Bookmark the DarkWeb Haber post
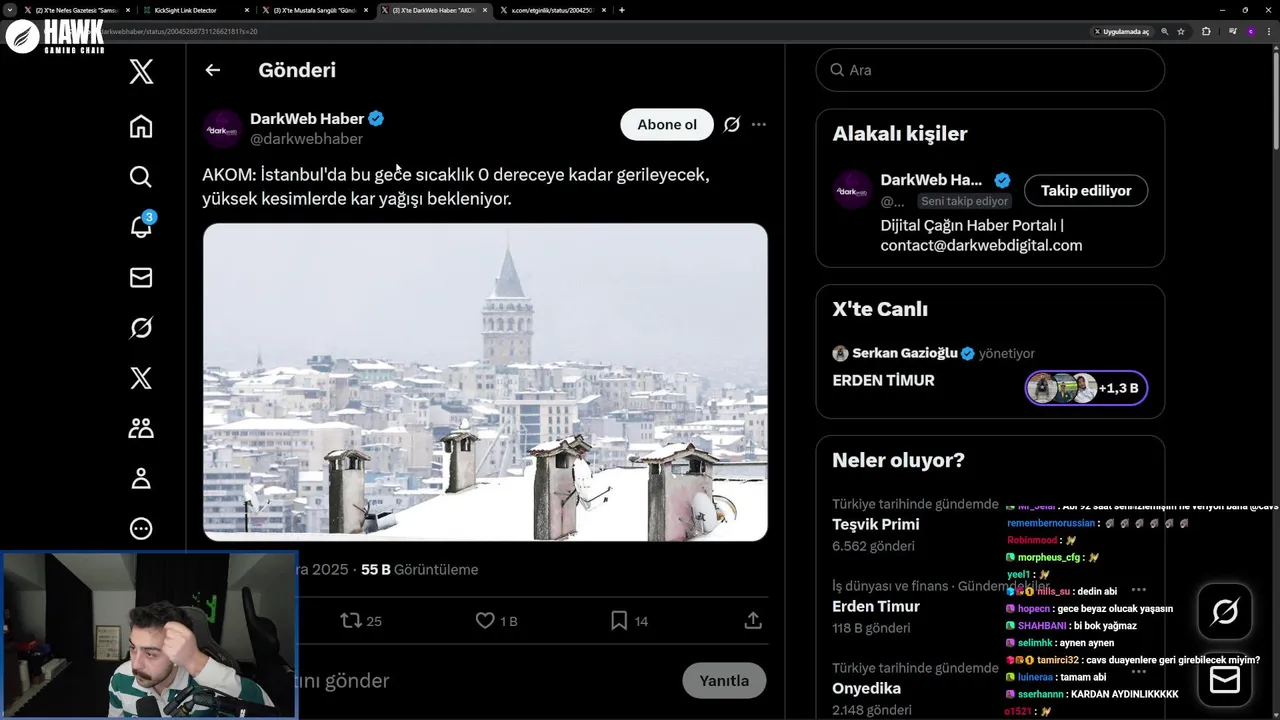The height and width of the screenshot is (720, 1280). 619,621
